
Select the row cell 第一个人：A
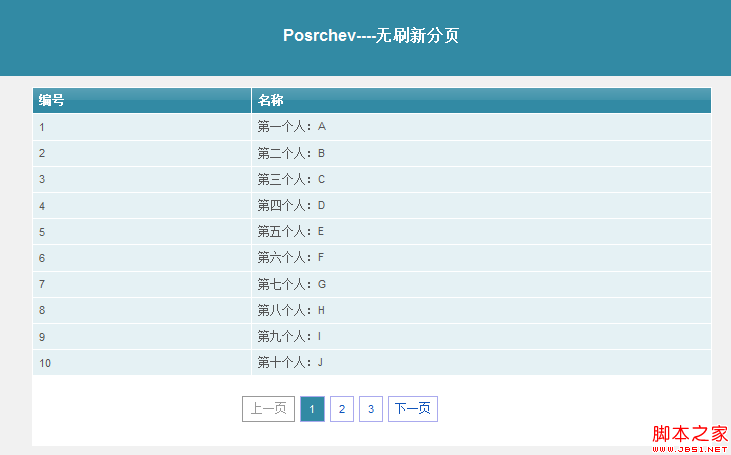click(x=292, y=127)
